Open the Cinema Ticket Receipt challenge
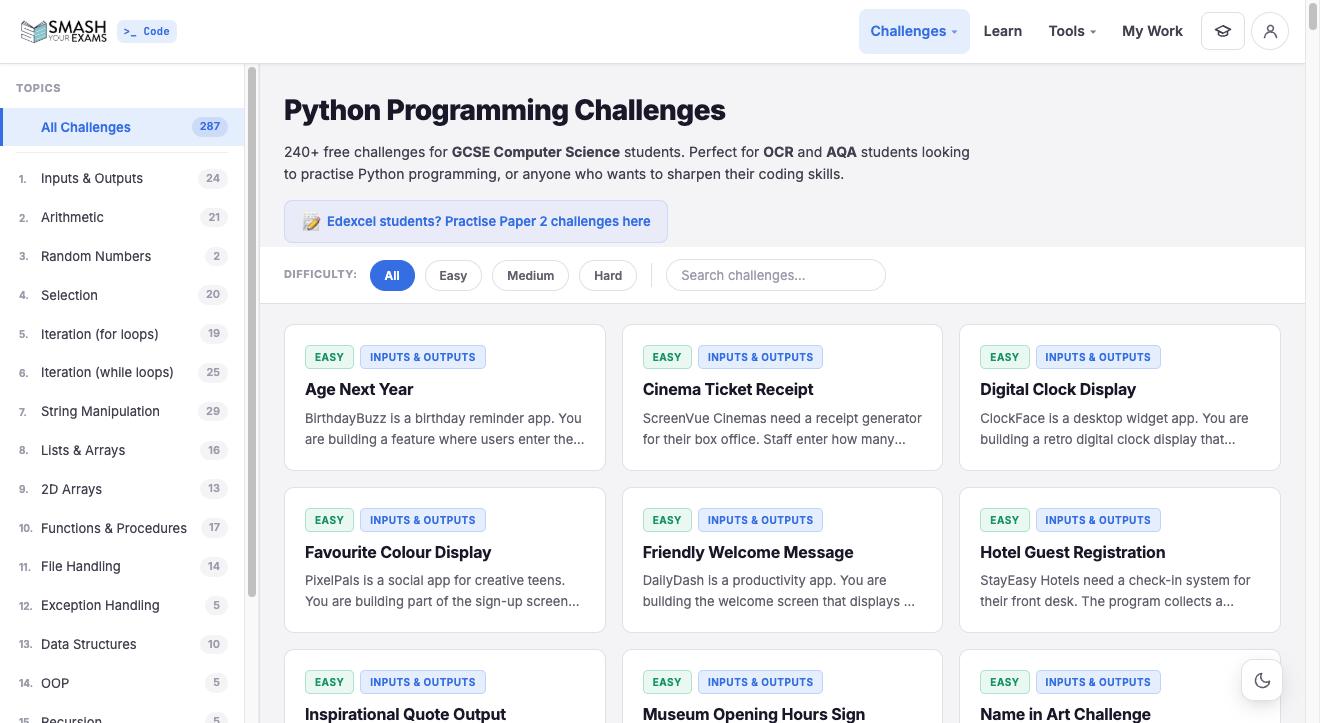The image size is (1320, 723). 782,397
